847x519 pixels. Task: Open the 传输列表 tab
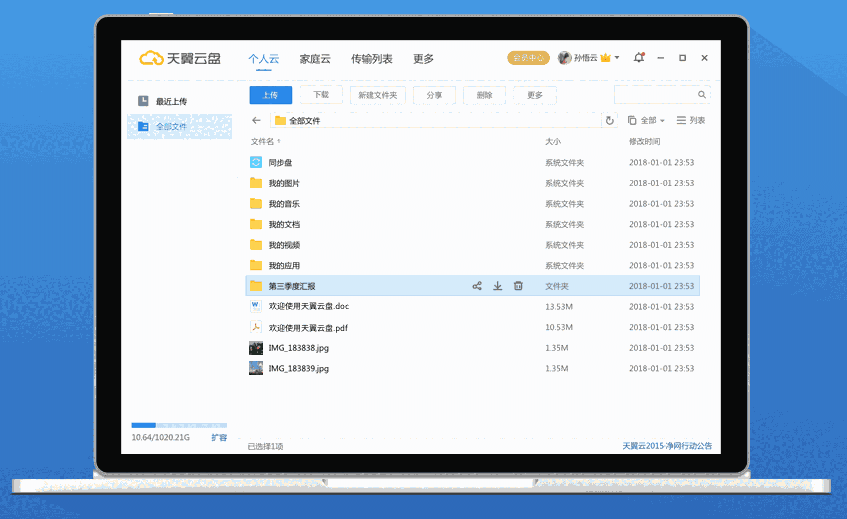[x=372, y=59]
